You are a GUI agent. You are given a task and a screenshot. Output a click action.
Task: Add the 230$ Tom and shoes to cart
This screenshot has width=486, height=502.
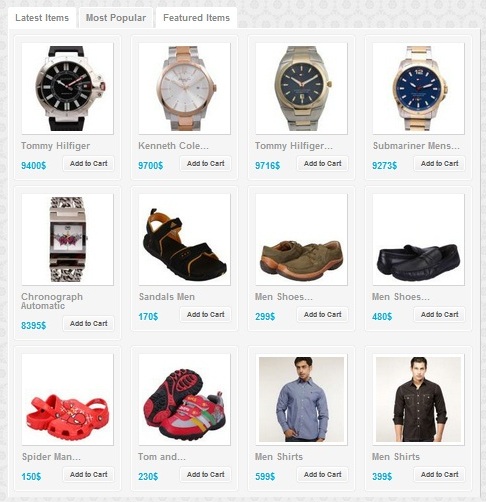click(206, 475)
